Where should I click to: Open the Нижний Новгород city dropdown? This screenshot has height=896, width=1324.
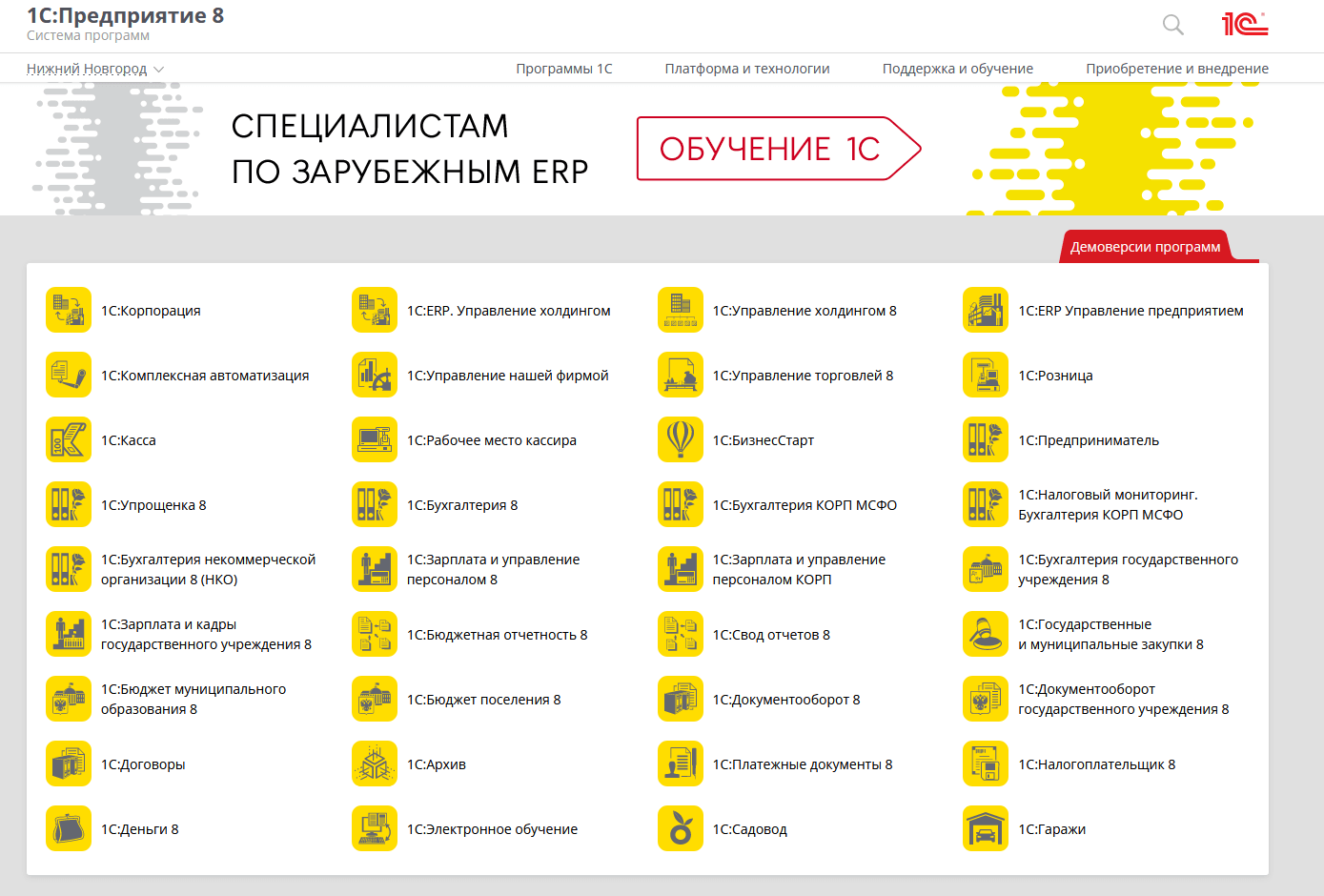pyautogui.click(x=95, y=69)
